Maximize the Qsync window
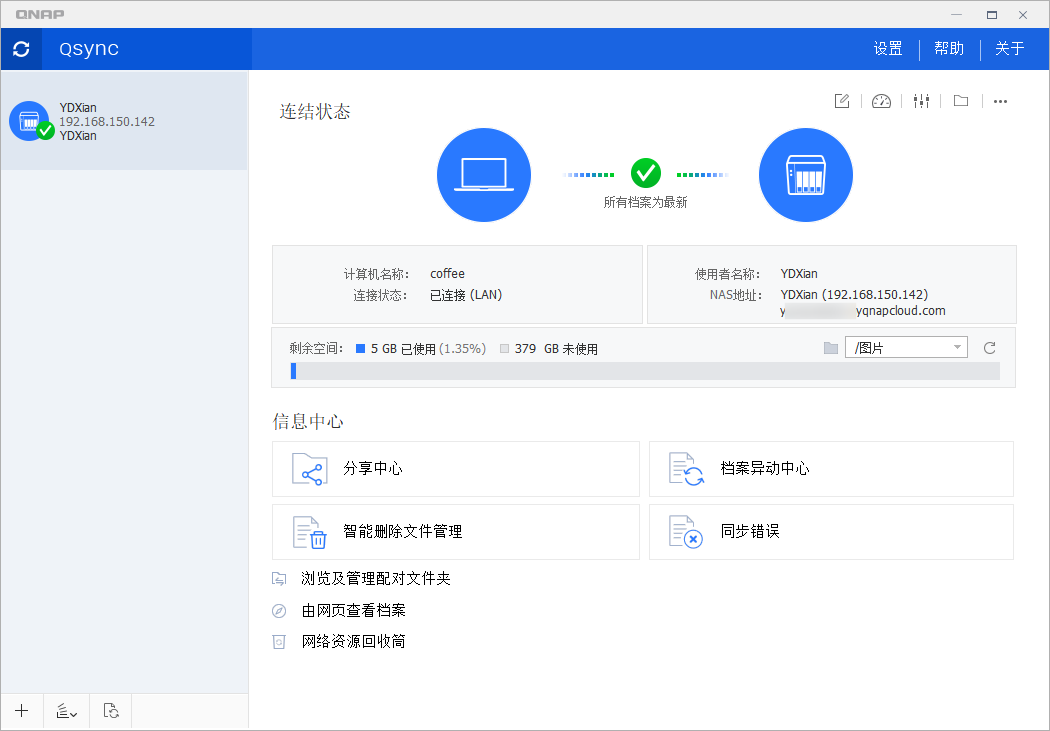This screenshot has height=731, width=1050. pyautogui.click(x=992, y=14)
